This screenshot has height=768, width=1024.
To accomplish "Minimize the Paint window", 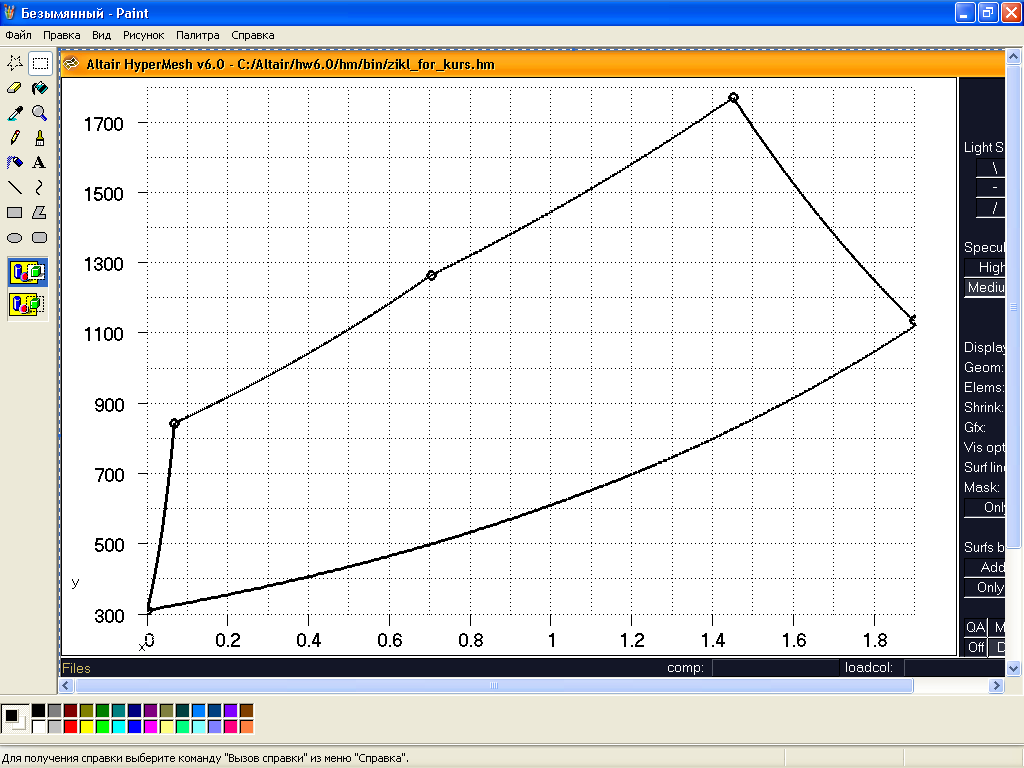I will click(x=965, y=12).
